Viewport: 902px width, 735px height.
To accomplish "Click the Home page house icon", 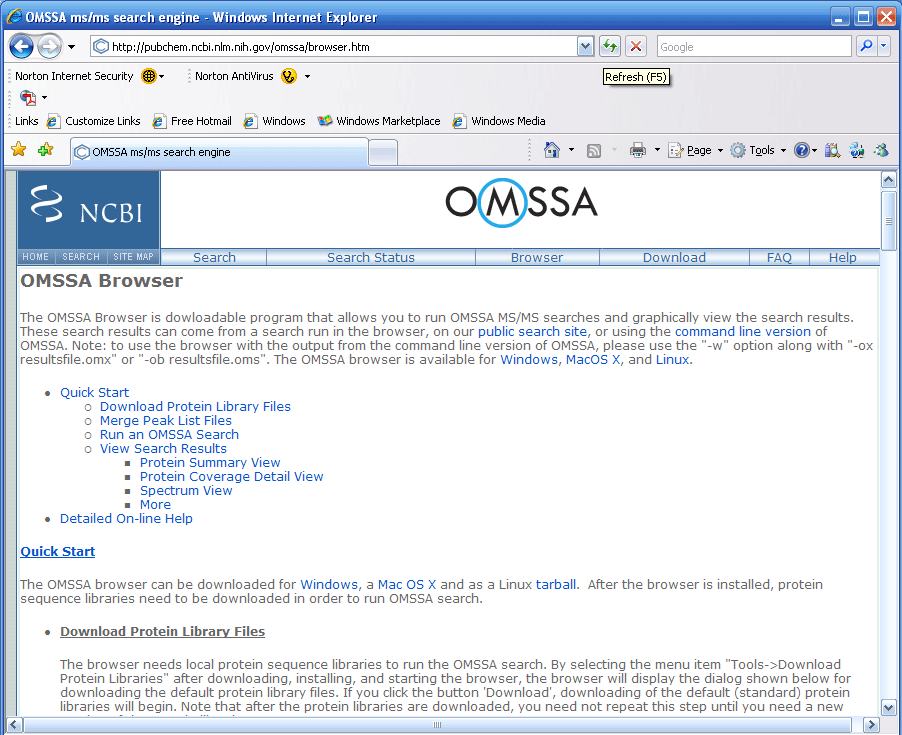I will 552,150.
